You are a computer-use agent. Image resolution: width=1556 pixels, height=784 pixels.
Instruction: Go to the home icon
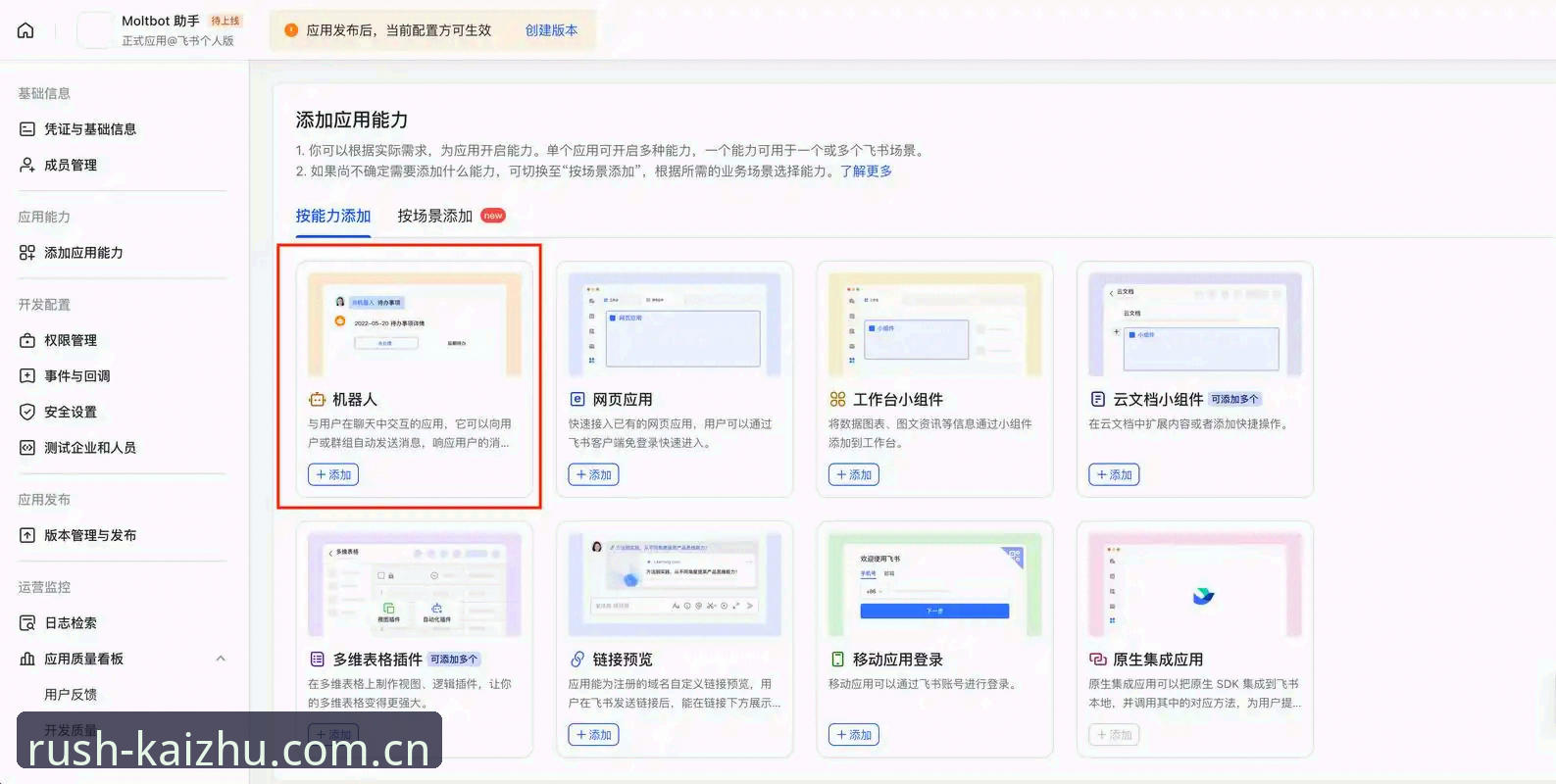[x=25, y=30]
